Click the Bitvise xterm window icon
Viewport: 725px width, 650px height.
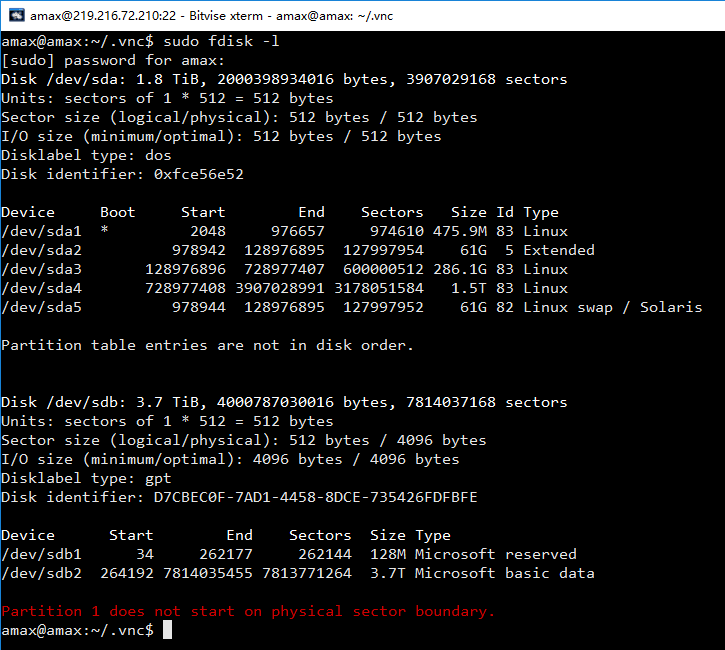tap(17, 15)
